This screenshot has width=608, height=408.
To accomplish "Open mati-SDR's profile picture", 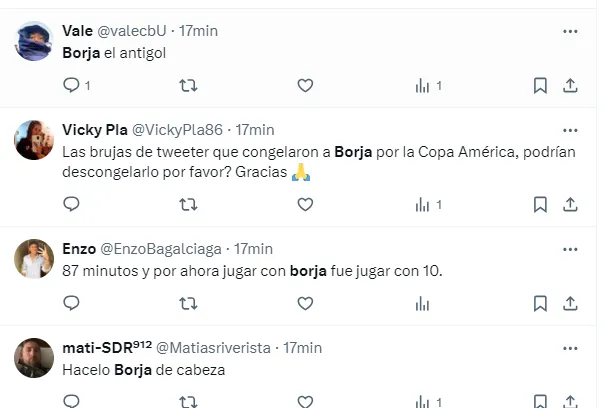I will click(34, 358).
